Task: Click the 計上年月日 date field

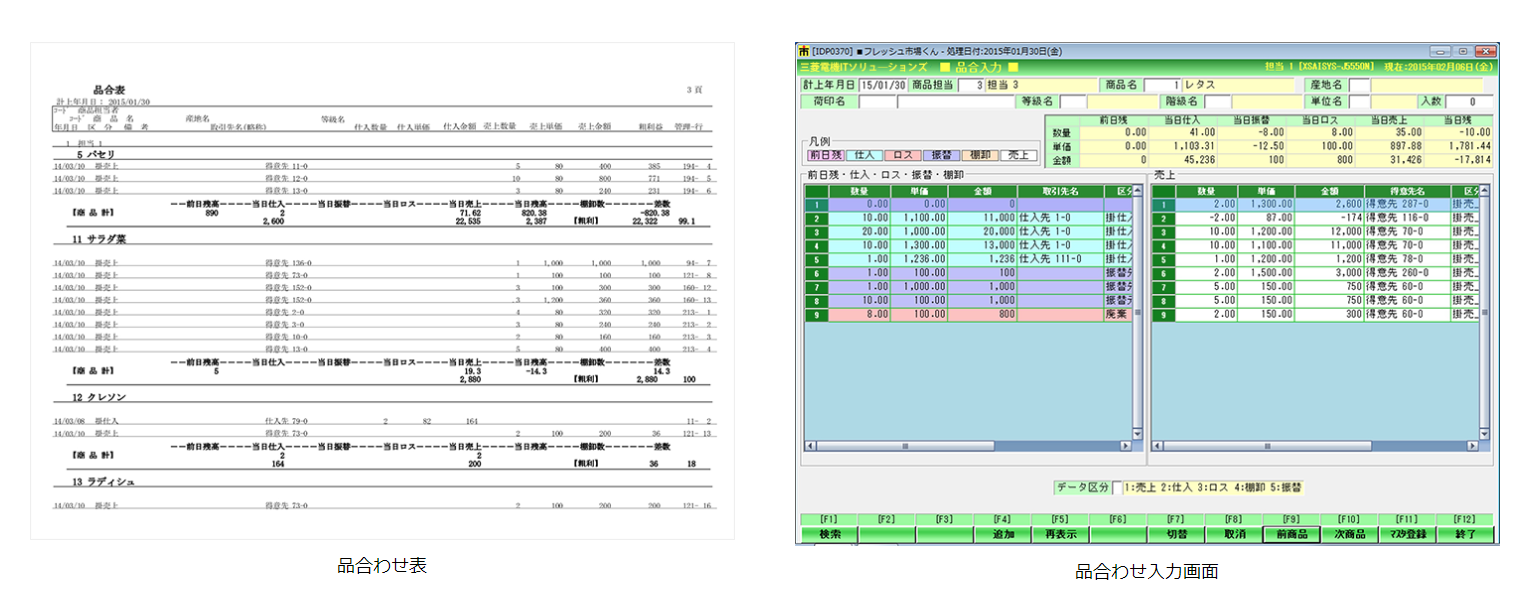Action: click(x=882, y=86)
